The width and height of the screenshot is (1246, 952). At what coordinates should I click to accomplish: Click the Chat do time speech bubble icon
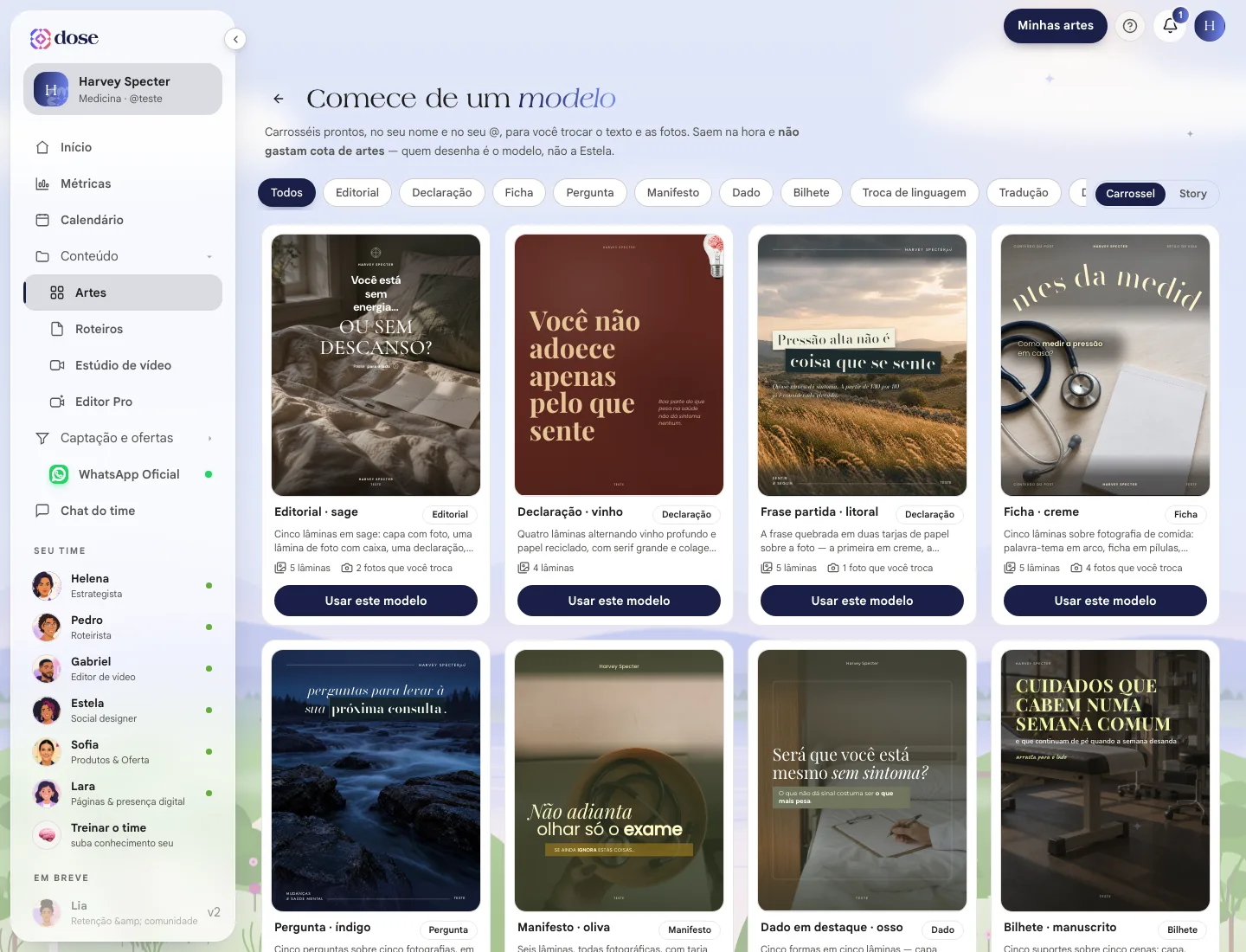coord(42,511)
